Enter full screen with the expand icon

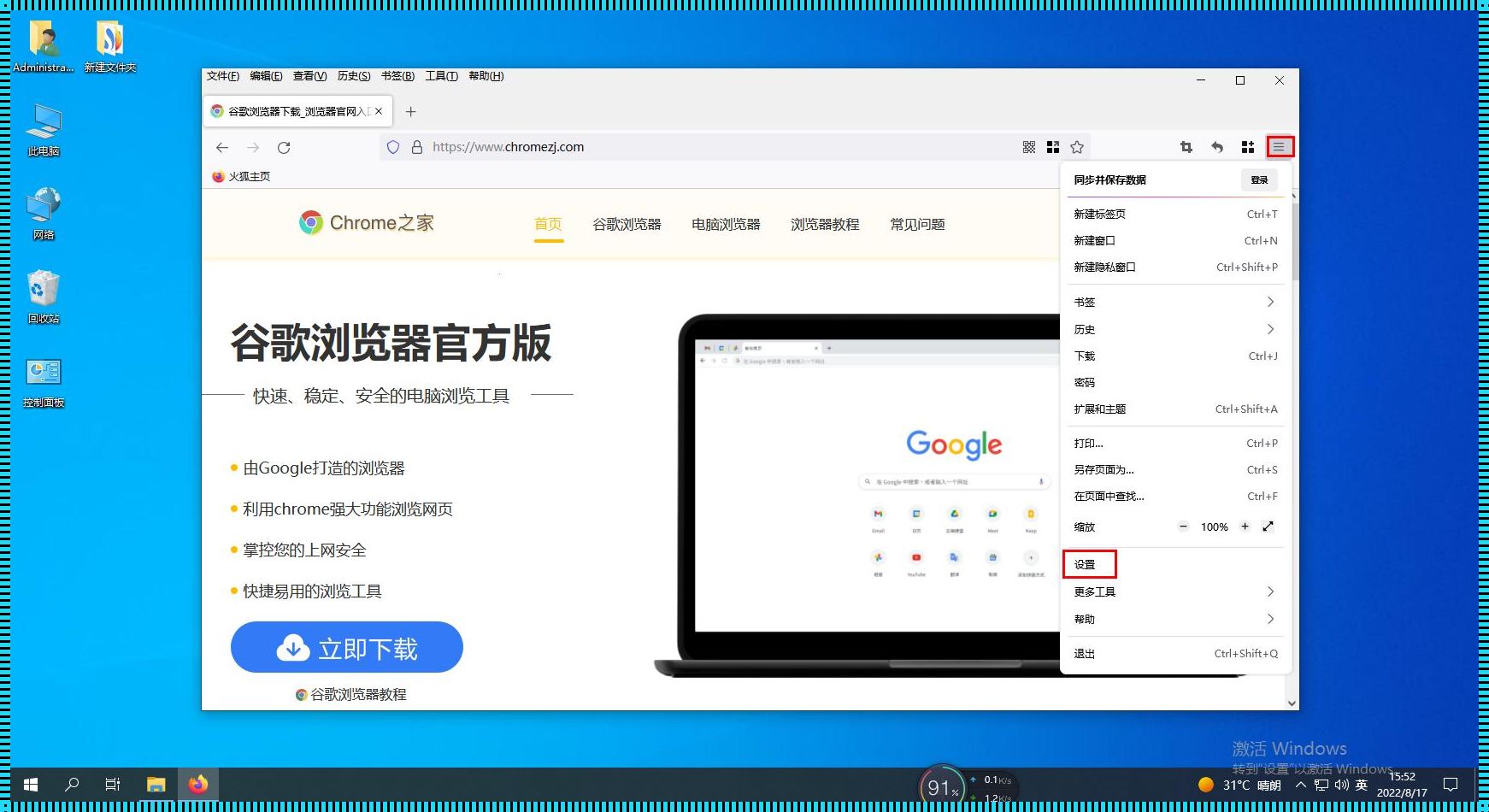coord(1268,527)
